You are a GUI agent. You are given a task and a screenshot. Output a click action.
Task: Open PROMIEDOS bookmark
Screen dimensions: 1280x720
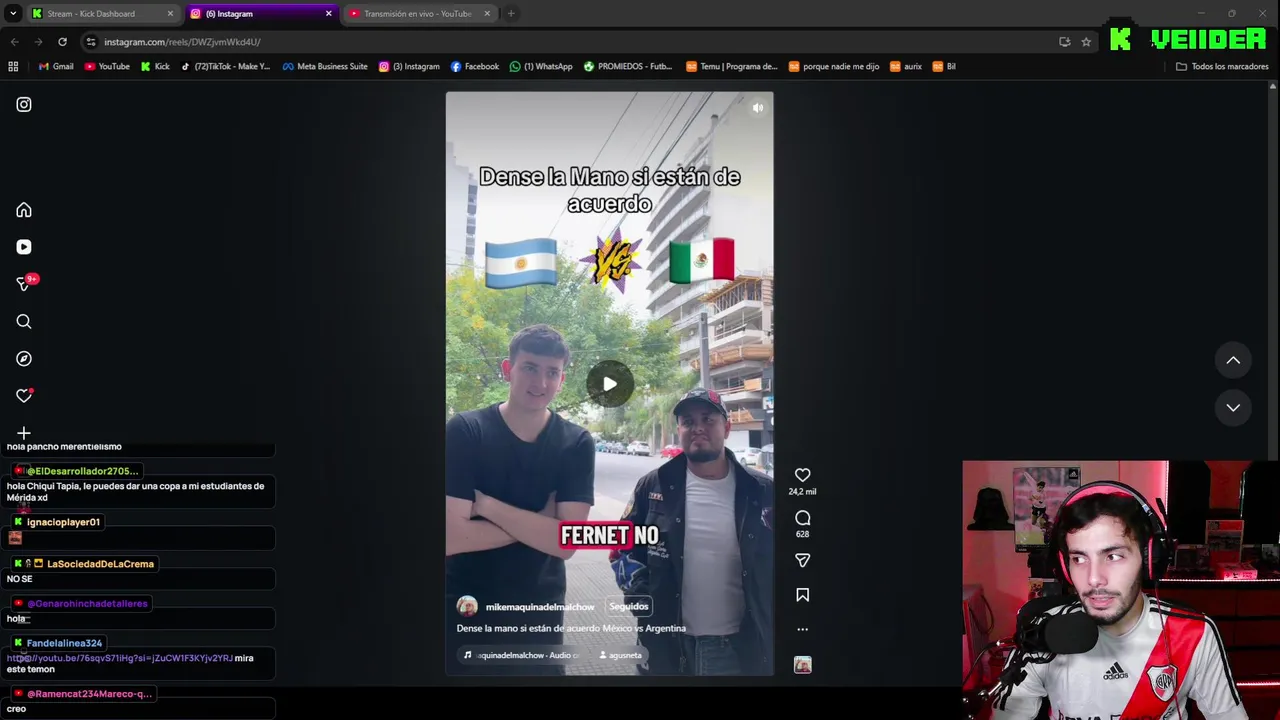click(628, 67)
